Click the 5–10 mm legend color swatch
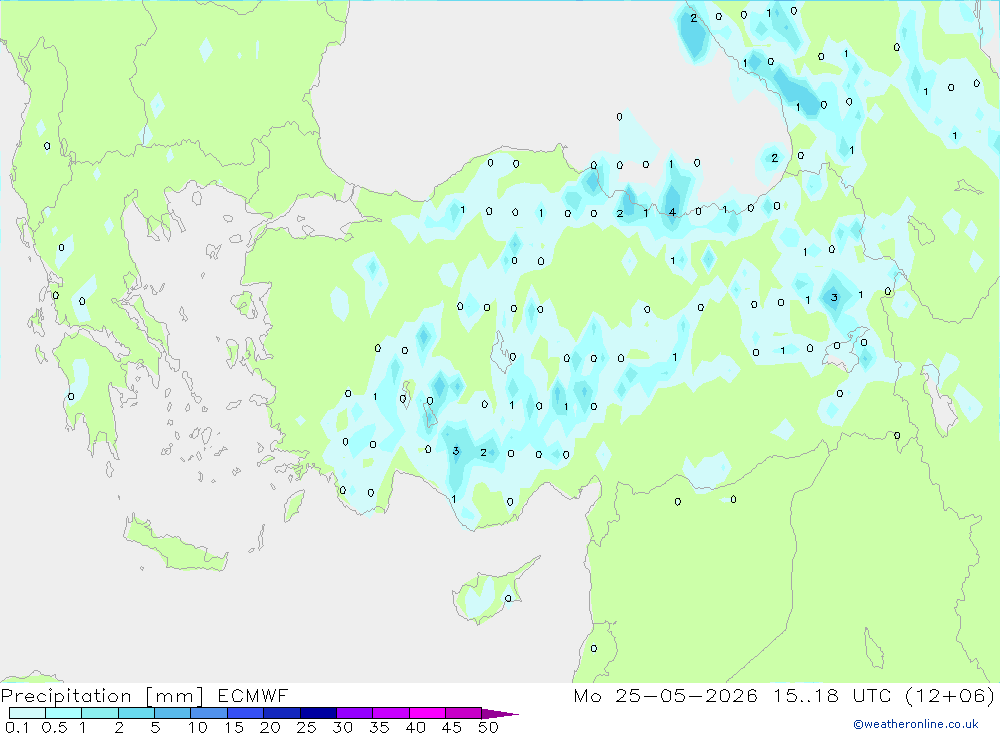The image size is (1000, 733). [173, 713]
